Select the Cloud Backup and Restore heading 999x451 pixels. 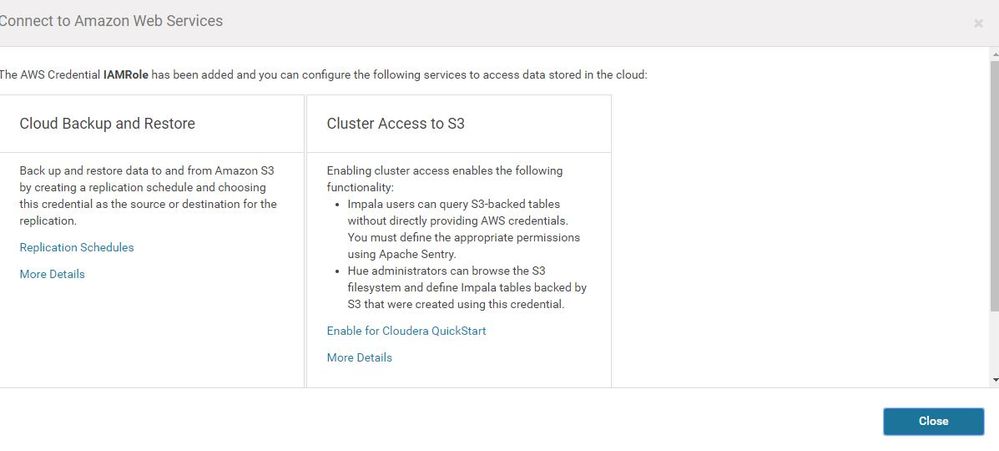[x=107, y=124]
